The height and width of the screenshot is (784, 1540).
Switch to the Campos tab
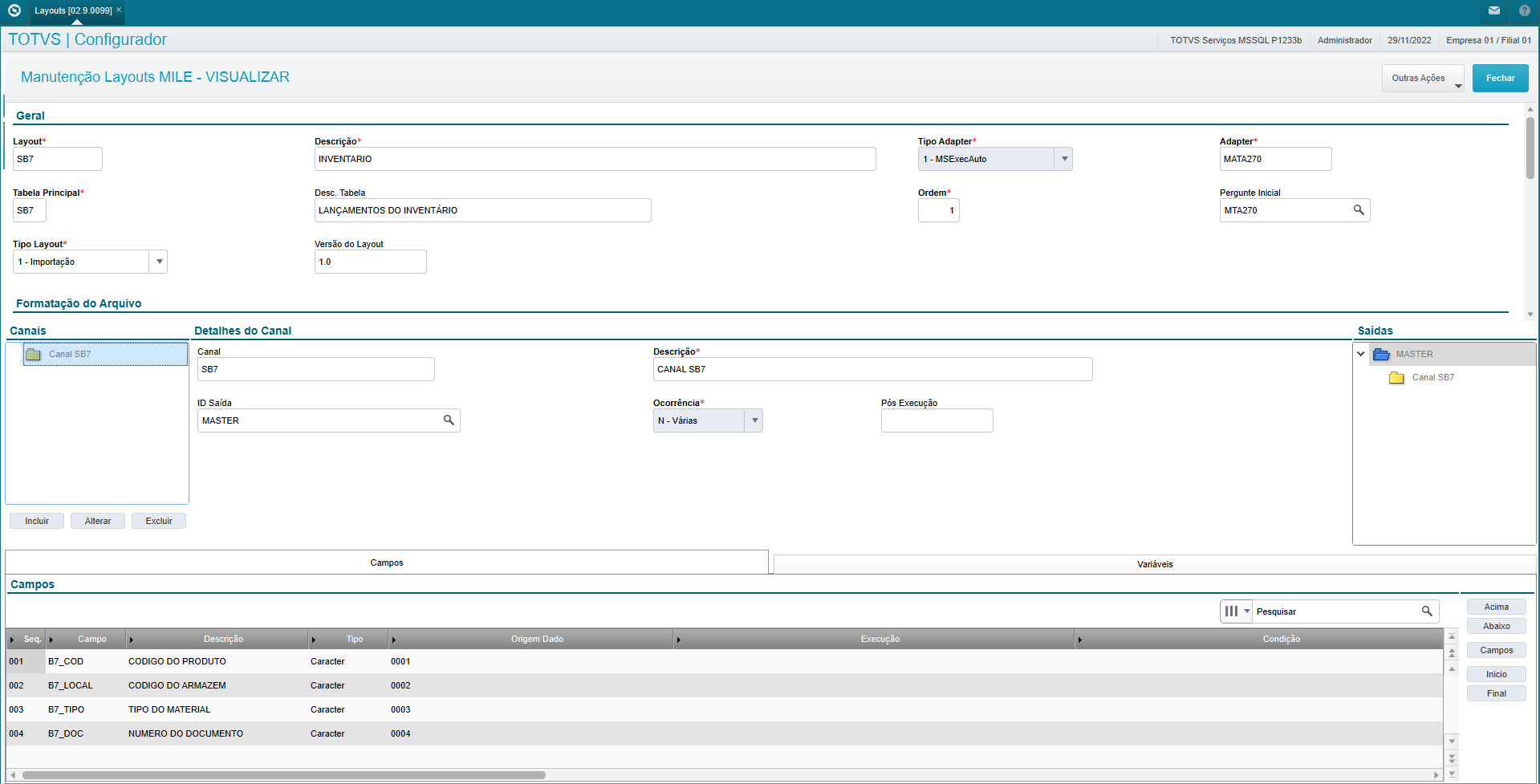point(387,563)
